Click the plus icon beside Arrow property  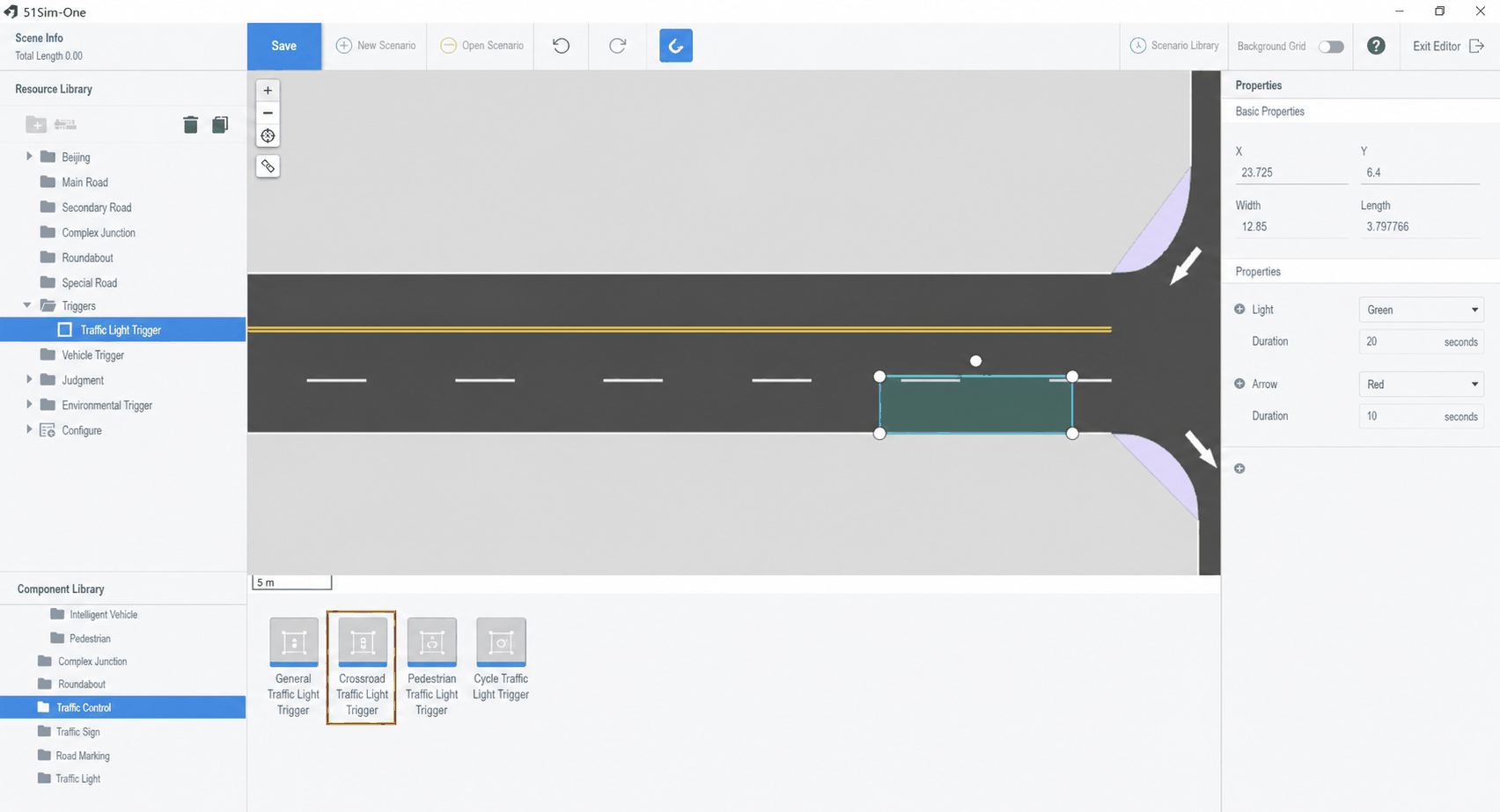1239,384
